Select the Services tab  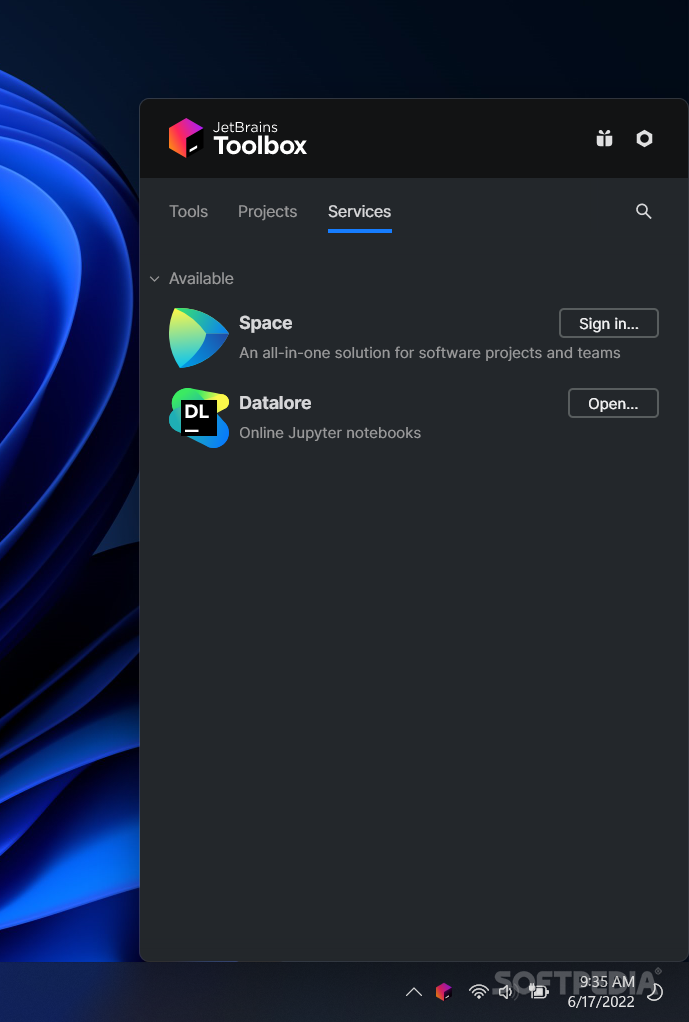tap(359, 211)
